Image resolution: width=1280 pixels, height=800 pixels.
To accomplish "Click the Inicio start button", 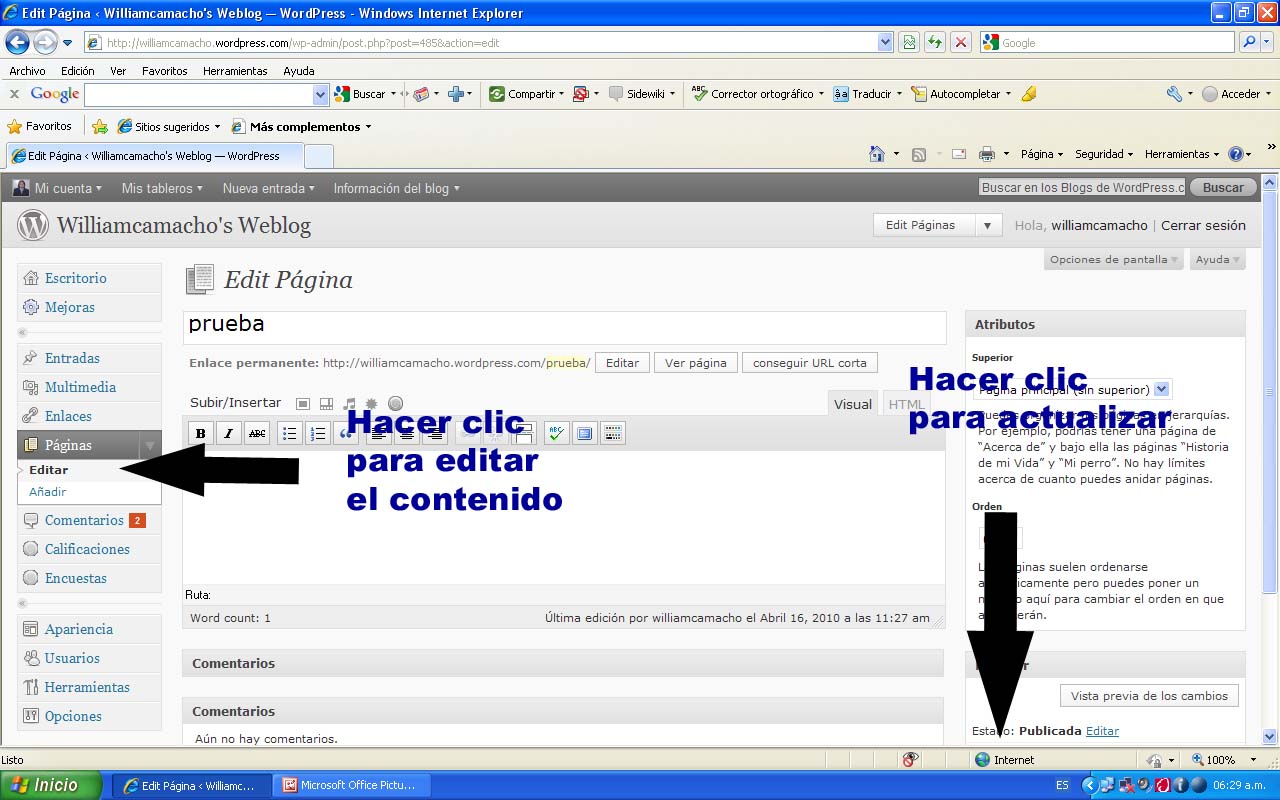I will pyautogui.click(x=51, y=785).
